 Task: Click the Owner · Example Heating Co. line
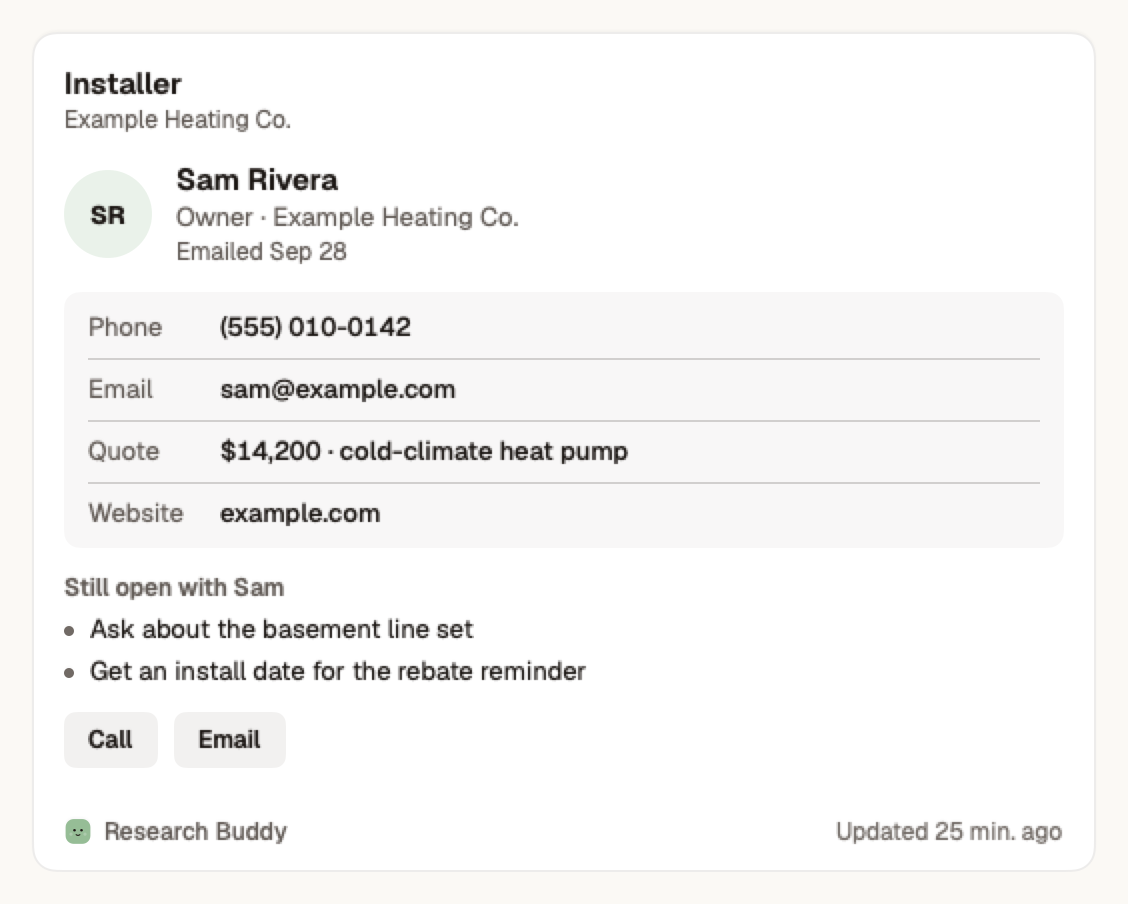coord(347,217)
